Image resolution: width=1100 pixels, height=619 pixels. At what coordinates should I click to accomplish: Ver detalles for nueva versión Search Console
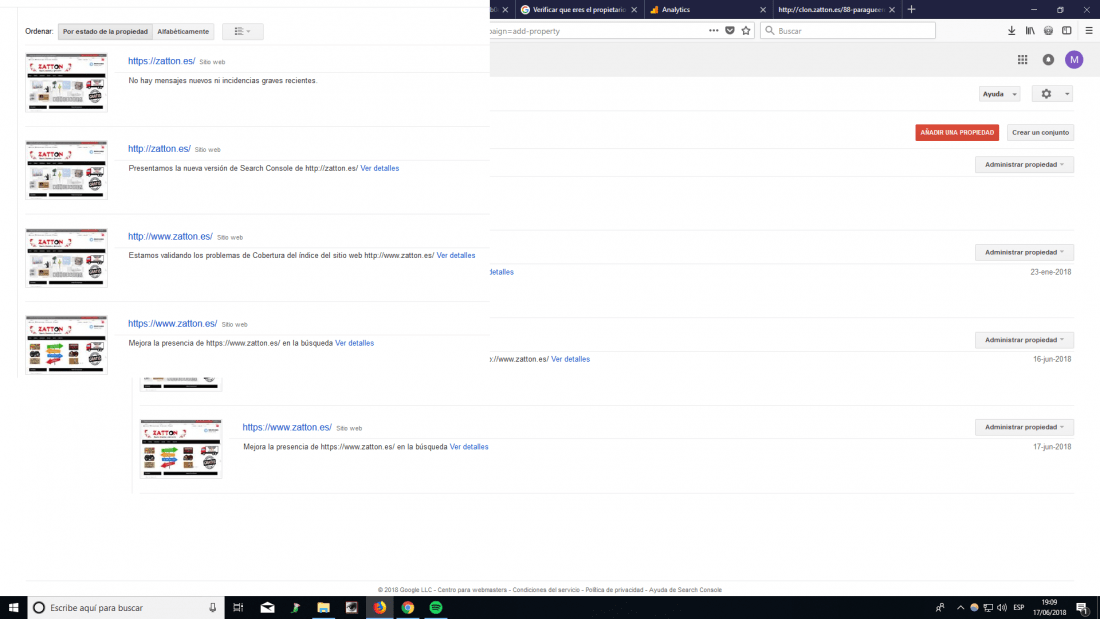pos(380,168)
